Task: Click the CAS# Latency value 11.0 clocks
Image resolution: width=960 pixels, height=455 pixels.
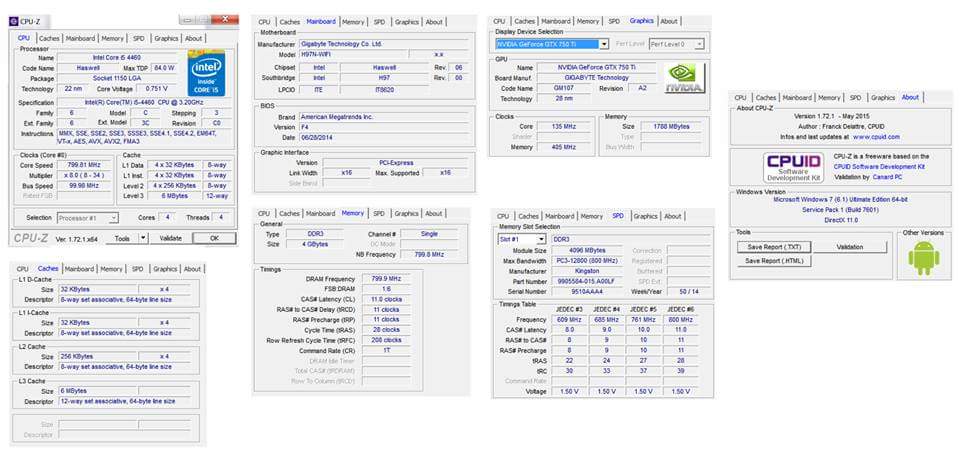Action: (x=386, y=300)
